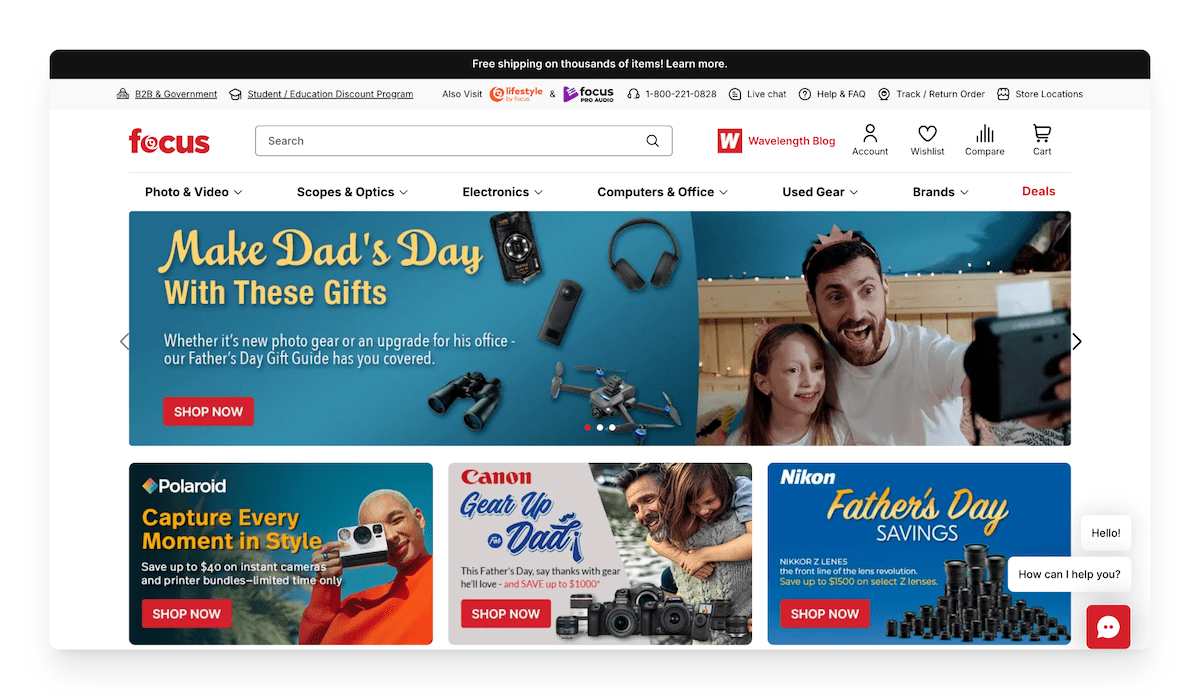
Task: Open the Wavelength Blog link
Action: tap(791, 141)
